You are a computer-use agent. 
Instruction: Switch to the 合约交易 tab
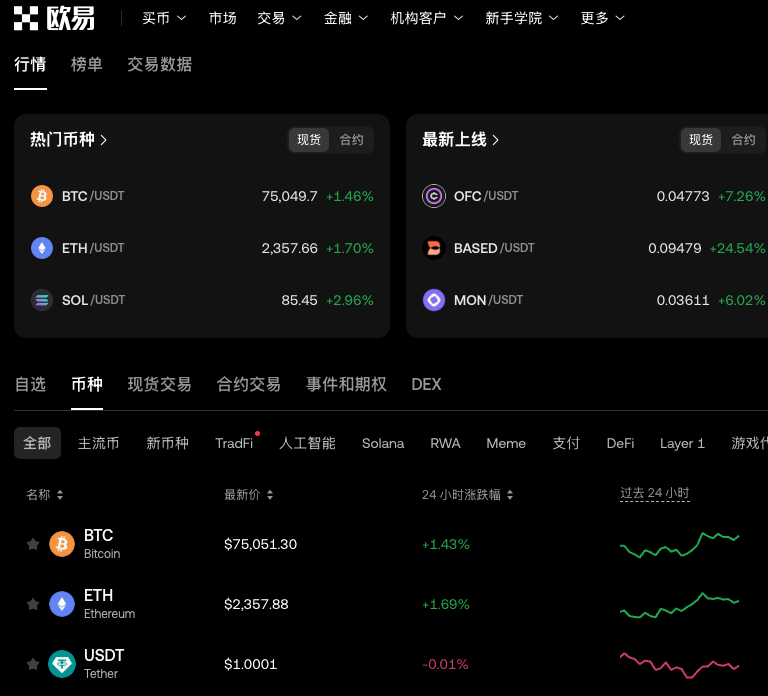249,384
